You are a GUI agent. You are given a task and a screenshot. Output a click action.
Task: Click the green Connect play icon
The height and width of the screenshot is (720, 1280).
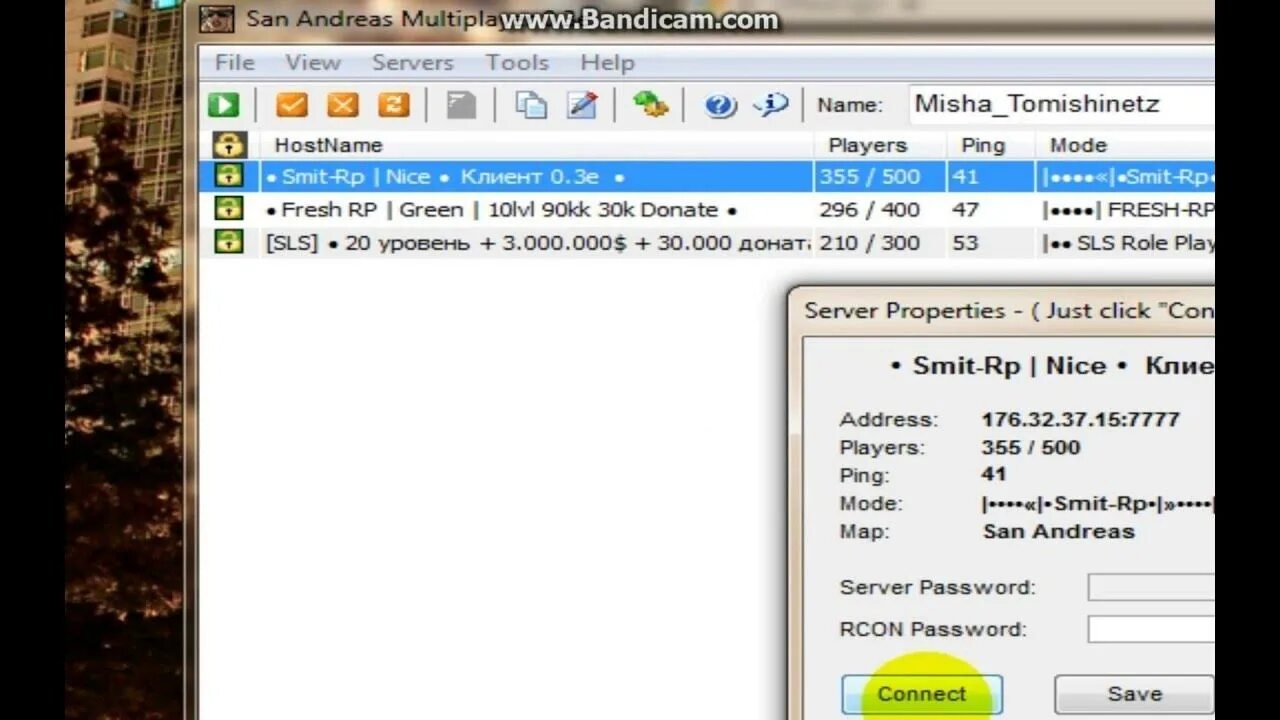click(224, 105)
